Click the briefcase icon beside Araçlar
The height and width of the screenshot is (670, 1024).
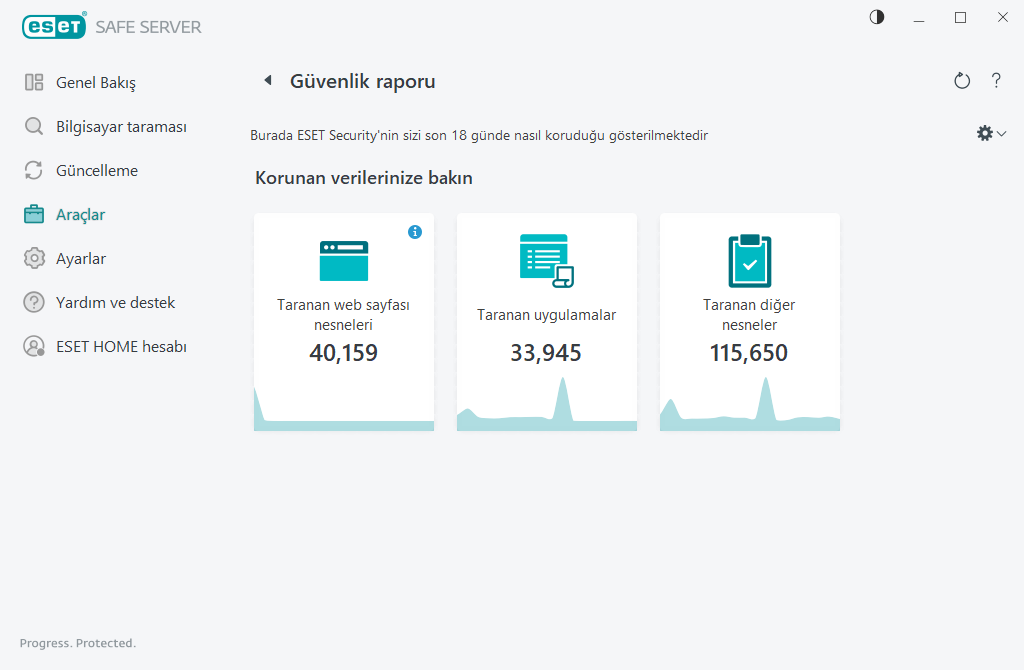click(x=34, y=214)
